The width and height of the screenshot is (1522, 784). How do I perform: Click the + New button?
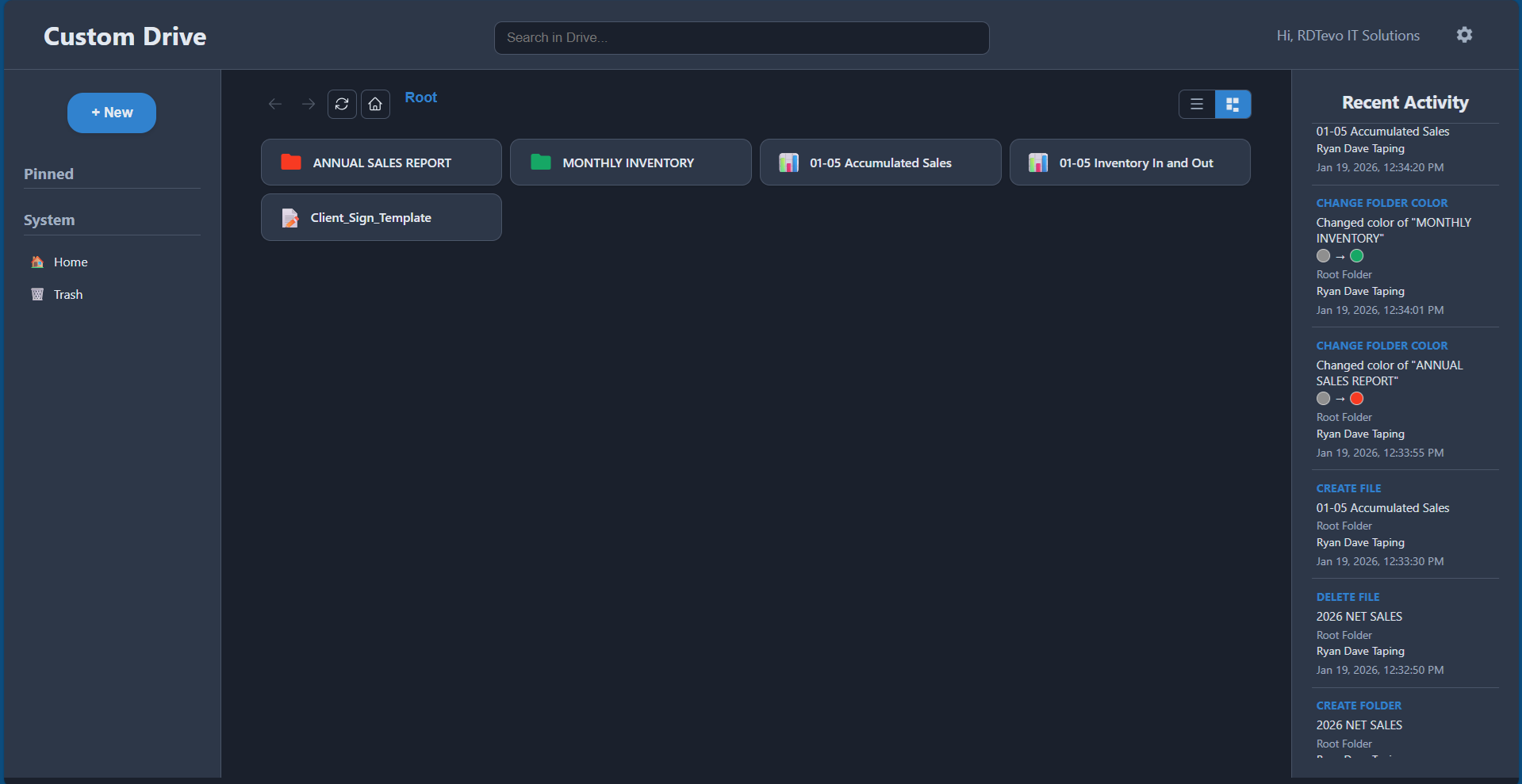(x=111, y=113)
